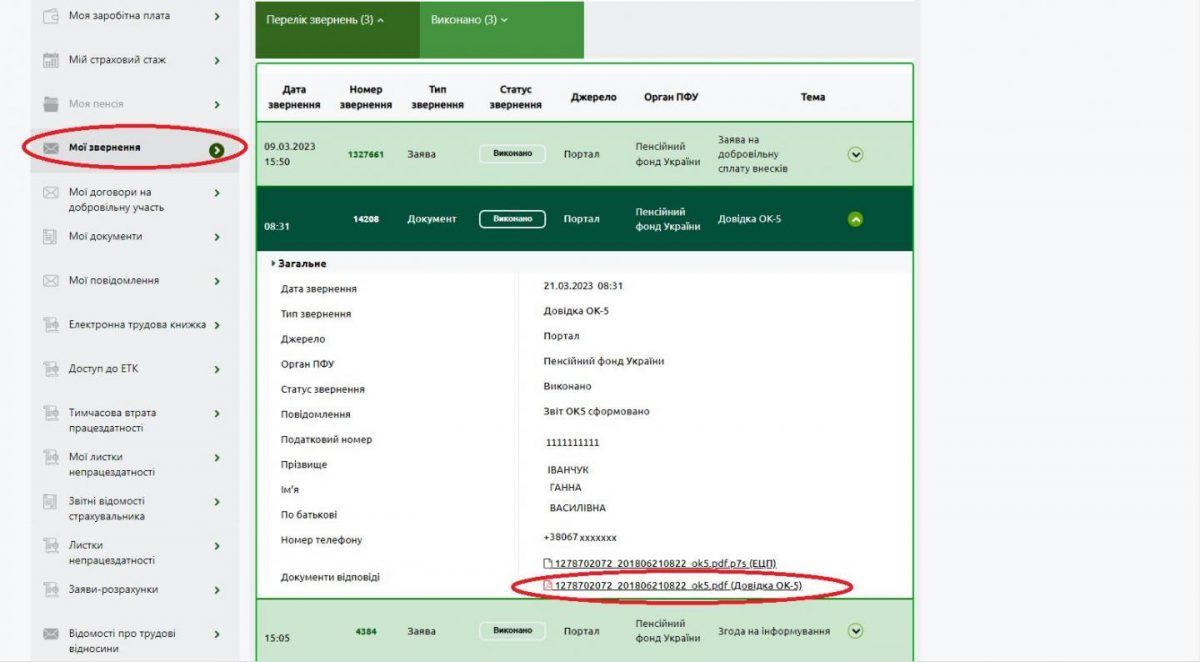Open the Доступ до ЕТК menu entry
The image size is (1200, 662).
pos(52,369)
